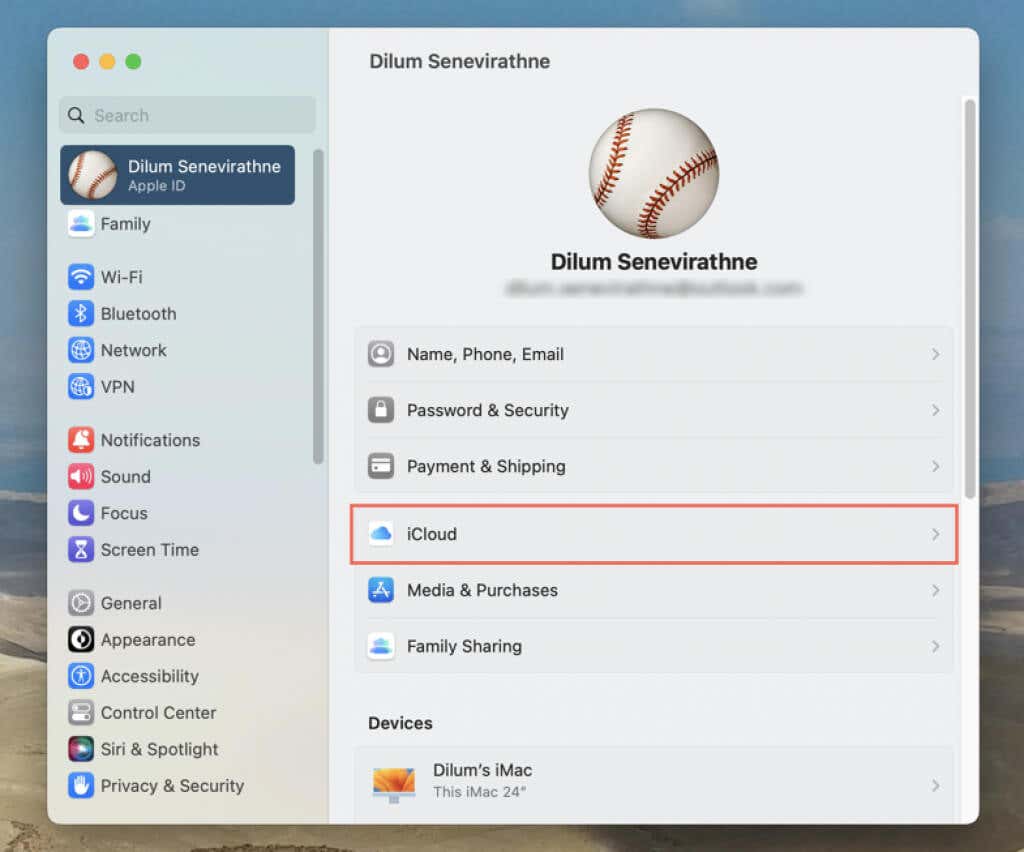This screenshot has width=1024, height=852.
Task: Open the Family icon in the sidebar
Action: tap(81, 224)
